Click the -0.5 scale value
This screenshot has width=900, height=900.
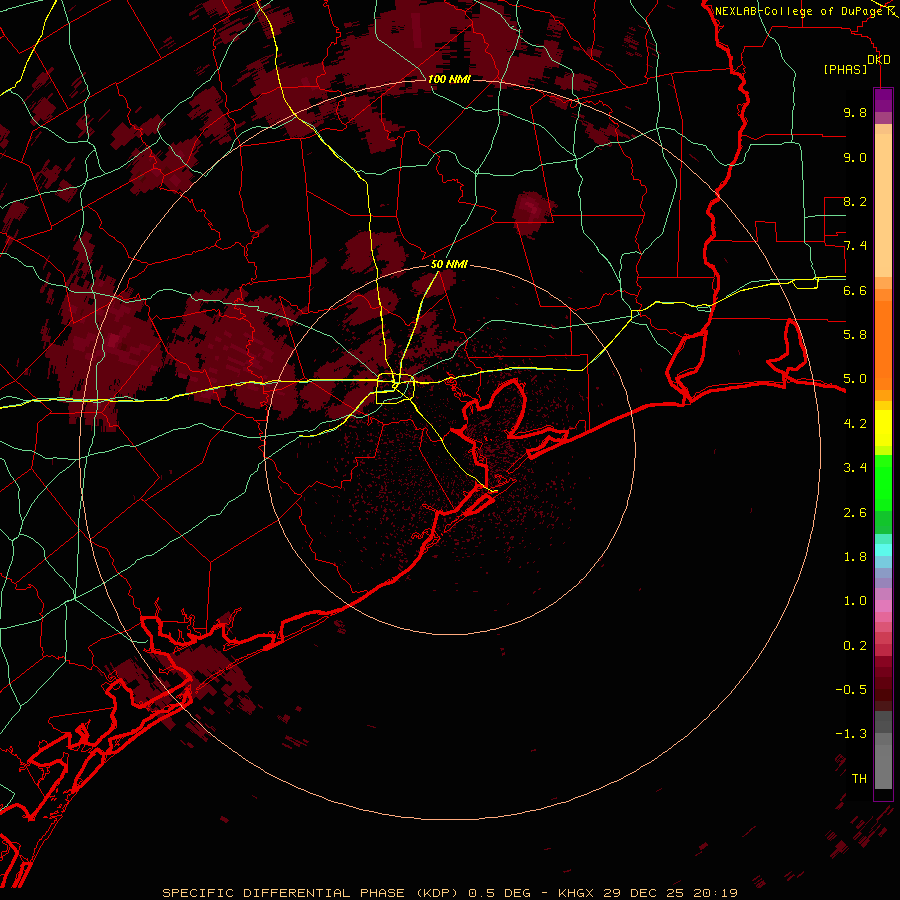tap(851, 690)
